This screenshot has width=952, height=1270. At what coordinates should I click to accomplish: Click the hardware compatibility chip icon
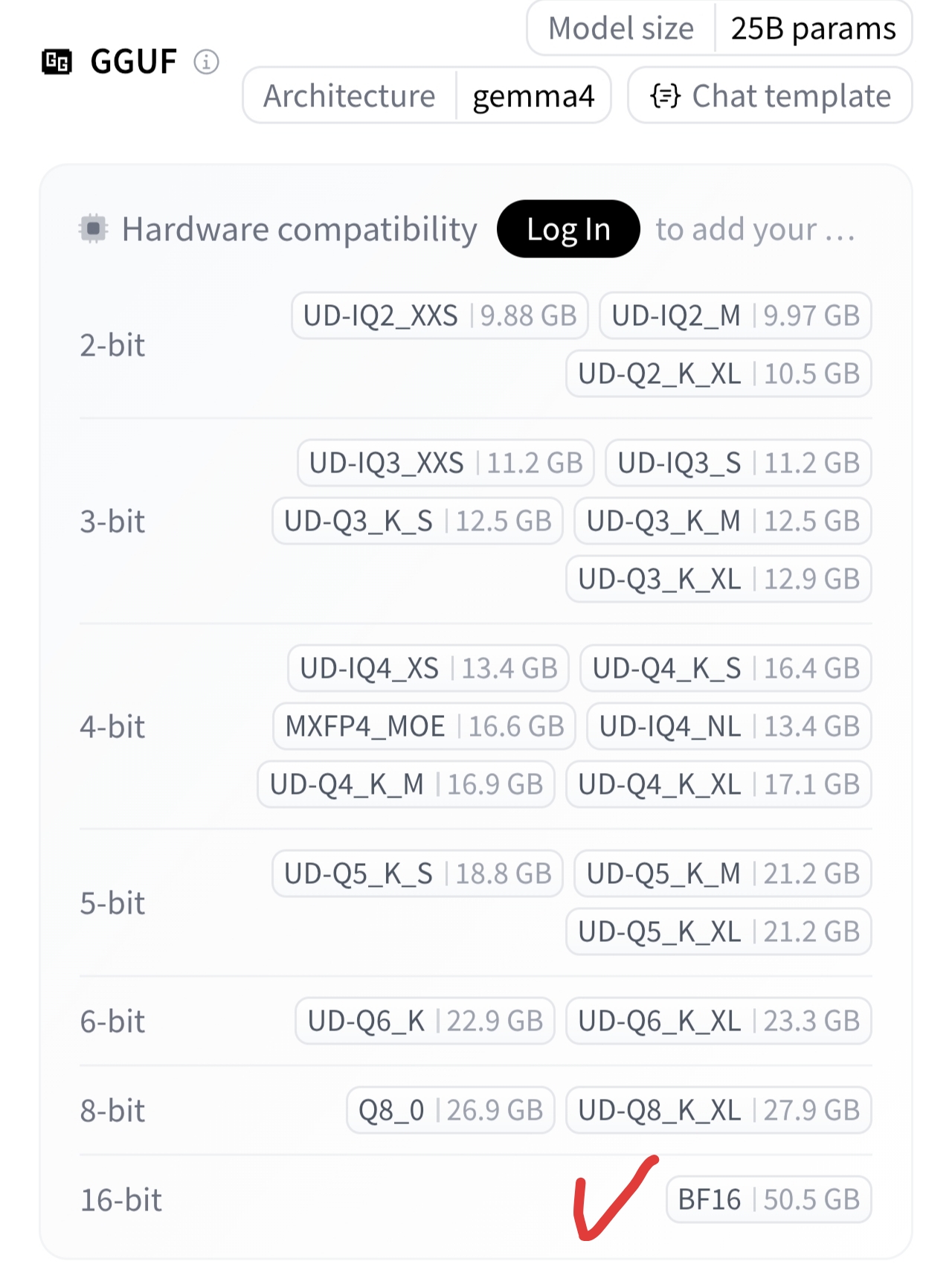94,228
